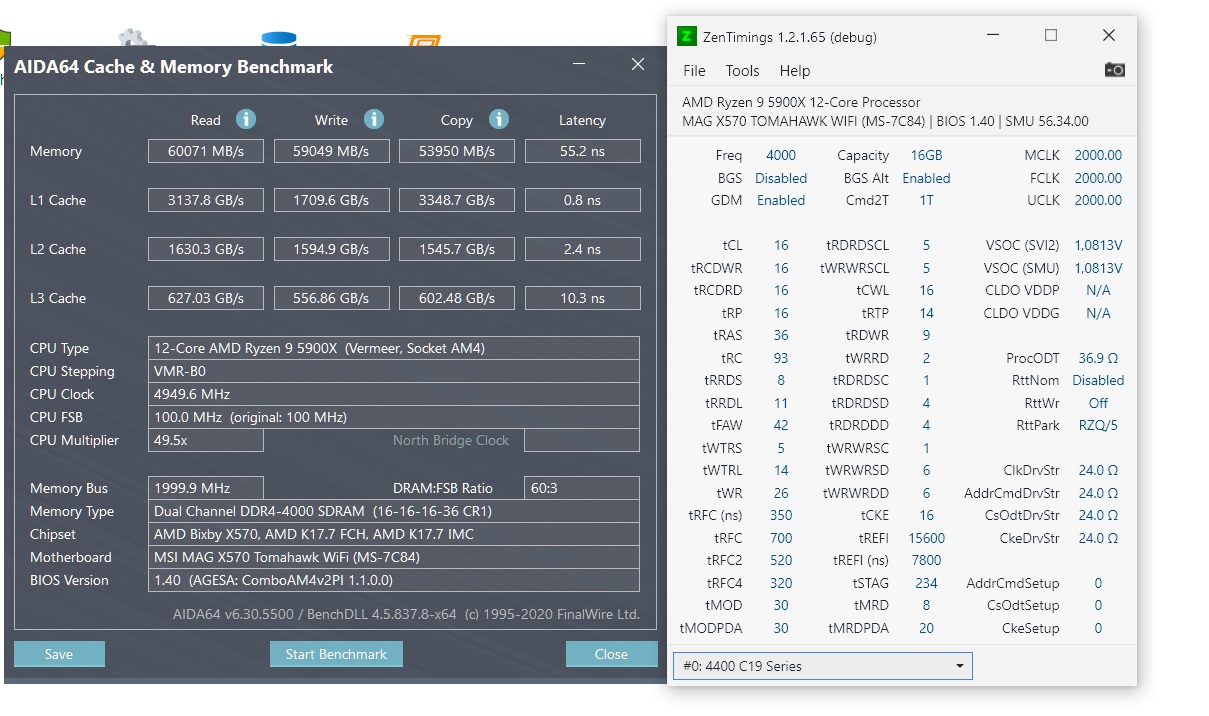Click Memory Bus value 1999.9 MHz
The width and height of the screenshot is (1209, 716).
(206, 488)
